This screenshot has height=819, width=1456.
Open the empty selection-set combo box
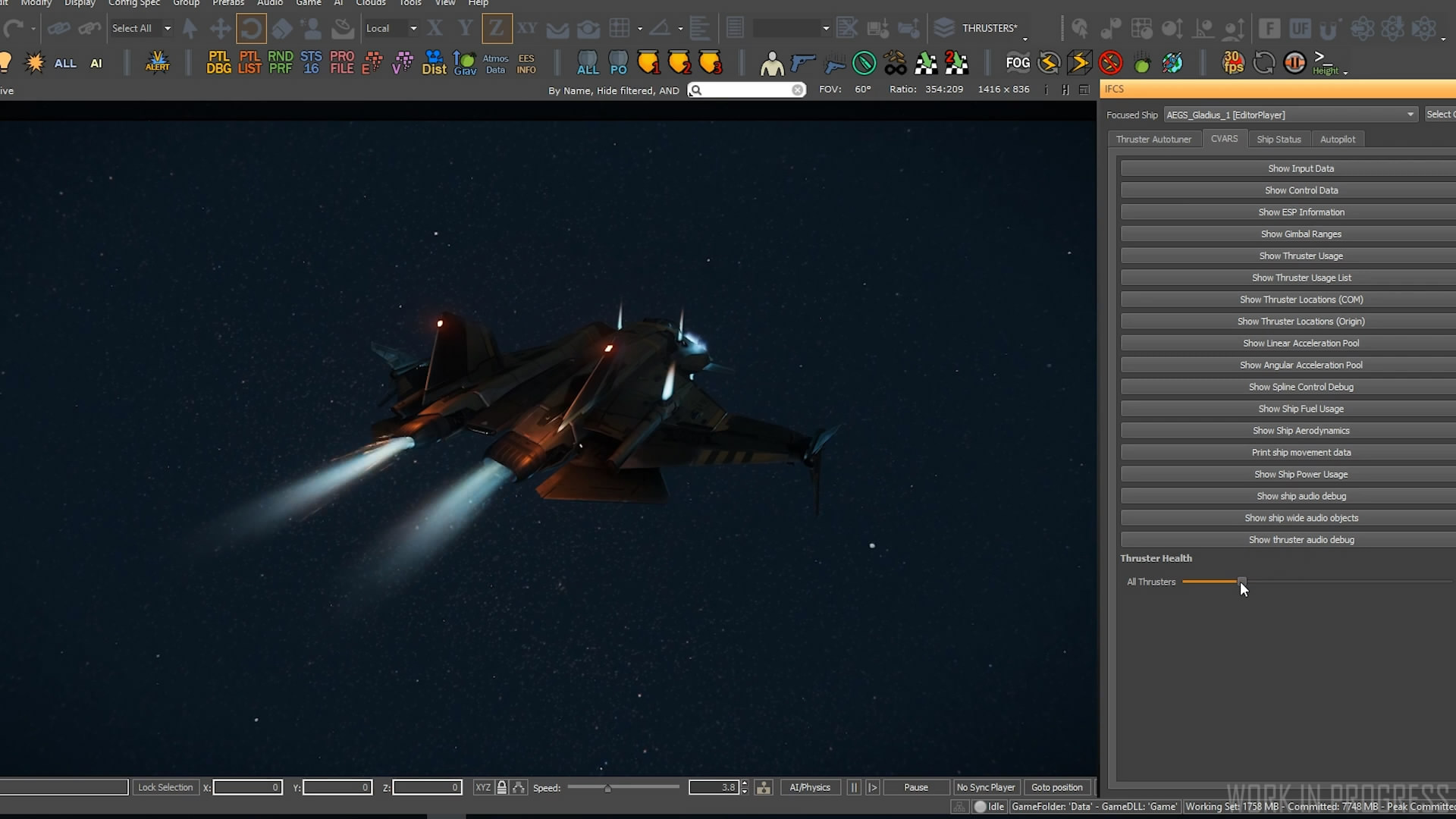point(792,28)
